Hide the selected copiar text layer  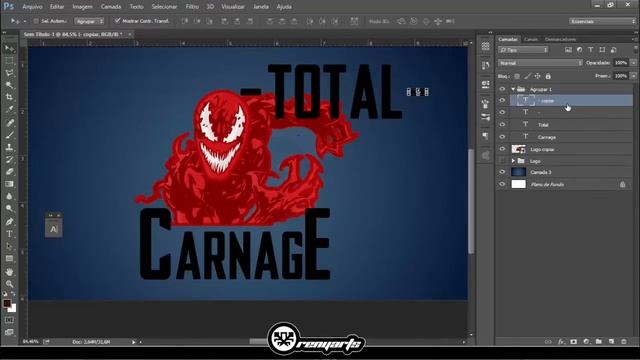pos(502,100)
